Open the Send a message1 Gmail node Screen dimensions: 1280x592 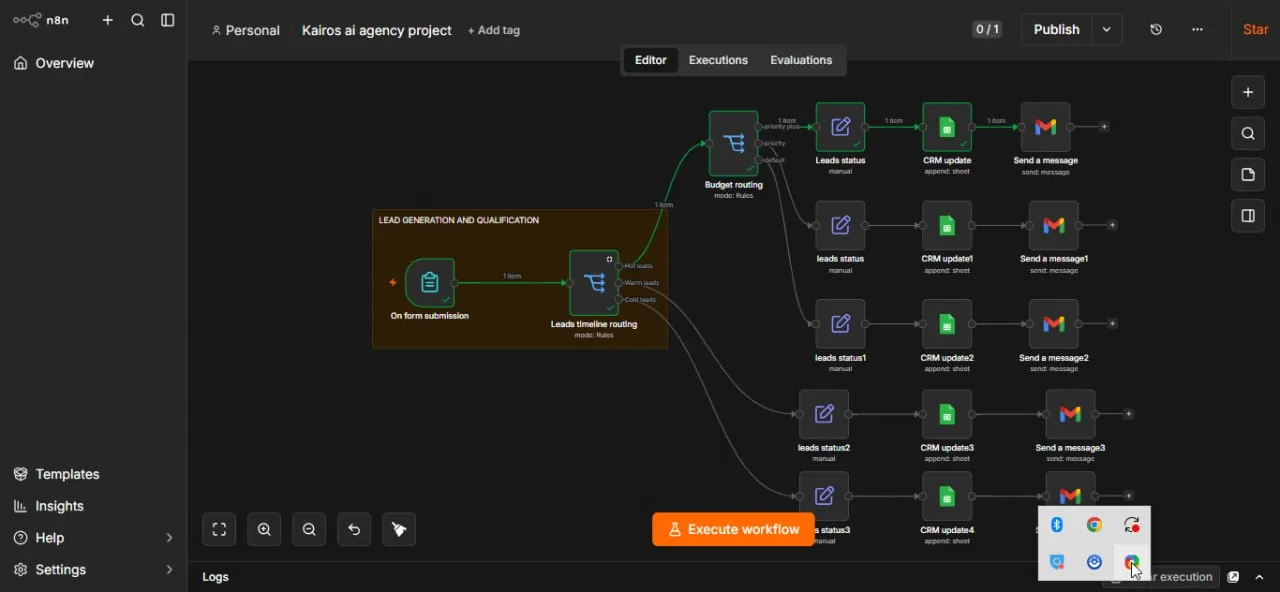pyautogui.click(x=1054, y=226)
